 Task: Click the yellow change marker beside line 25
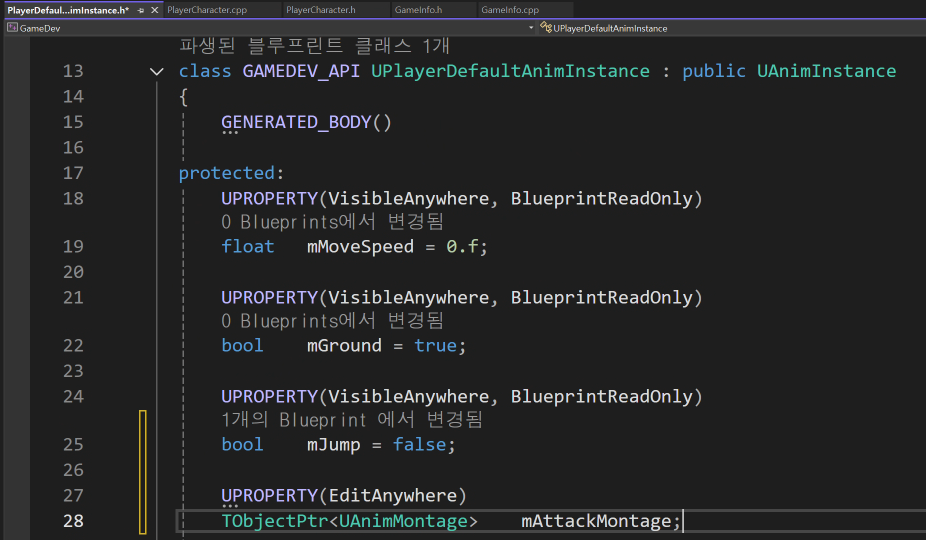click(142, 472)
